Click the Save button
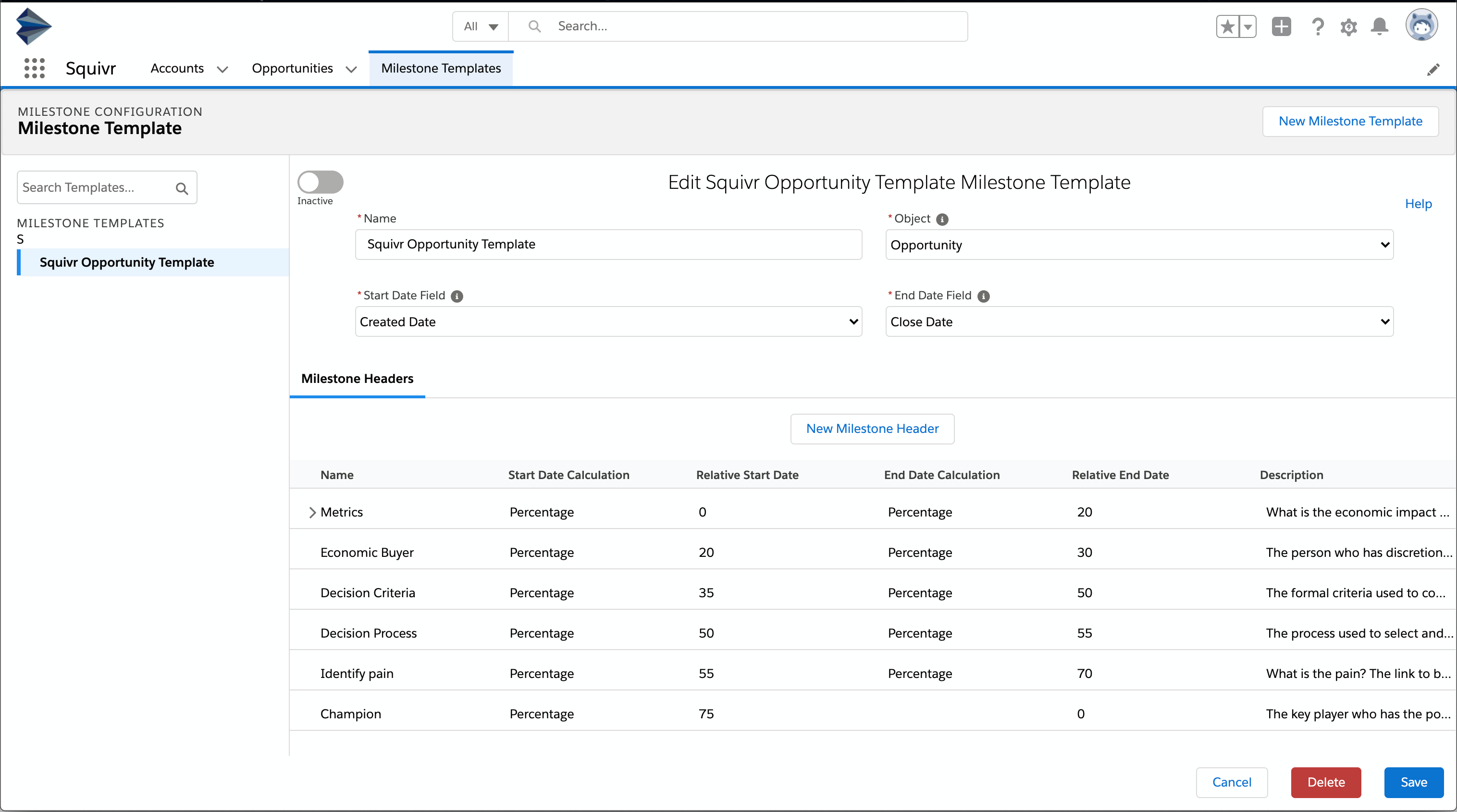 point(1413,782)
